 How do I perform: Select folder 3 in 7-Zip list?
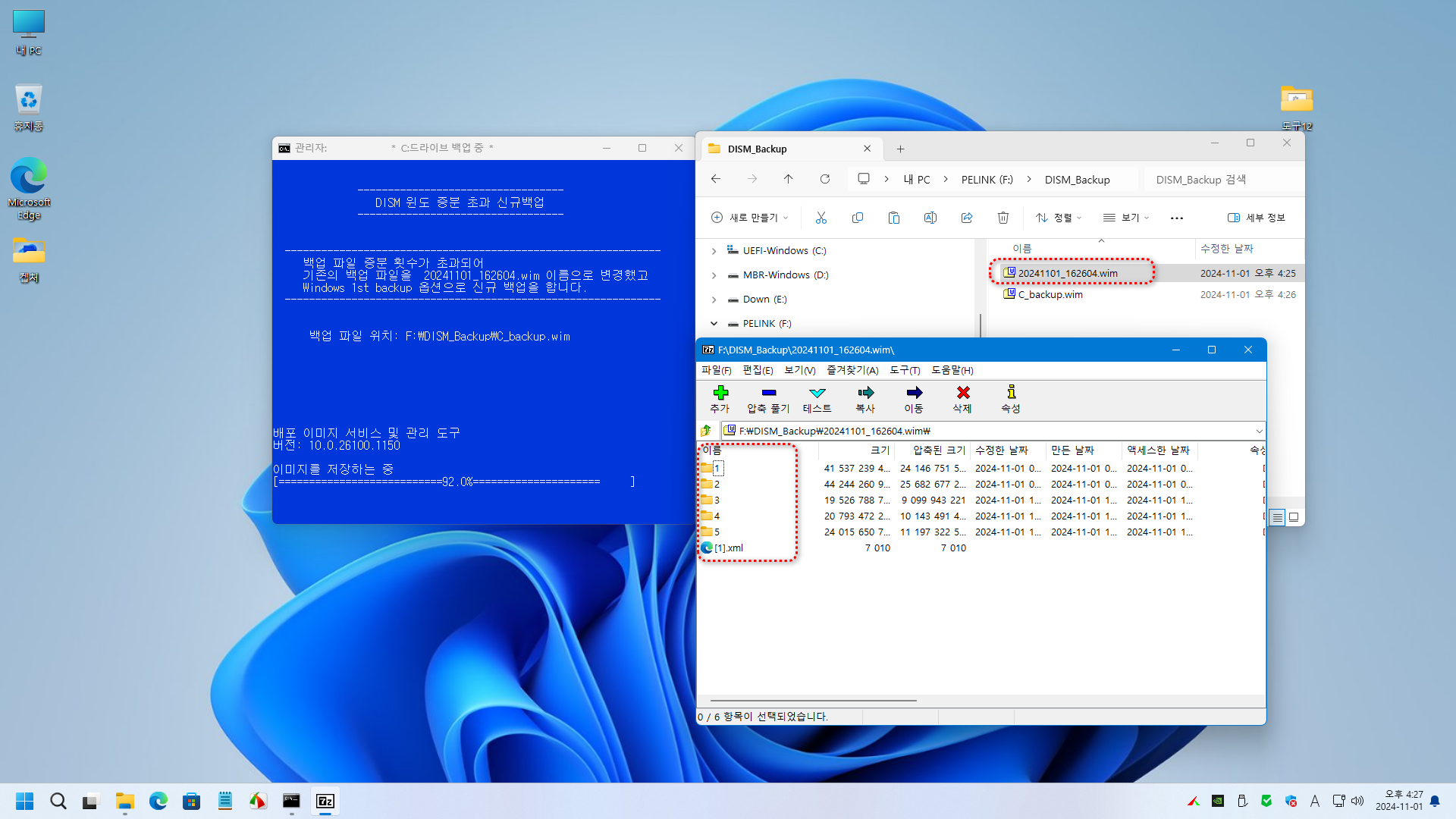coord(711,500)
